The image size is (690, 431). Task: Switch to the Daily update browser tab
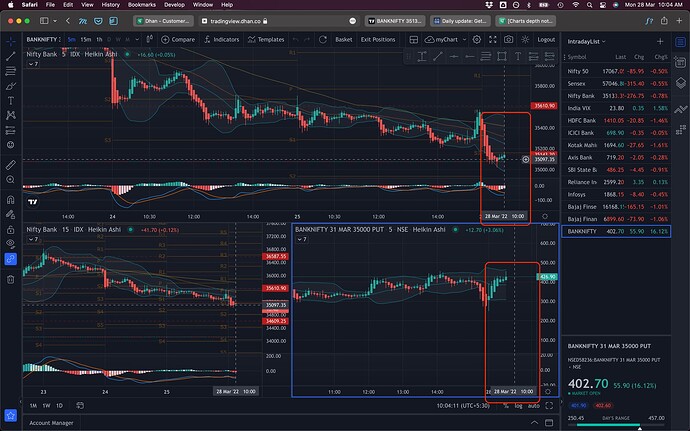(x=460, y=21)
